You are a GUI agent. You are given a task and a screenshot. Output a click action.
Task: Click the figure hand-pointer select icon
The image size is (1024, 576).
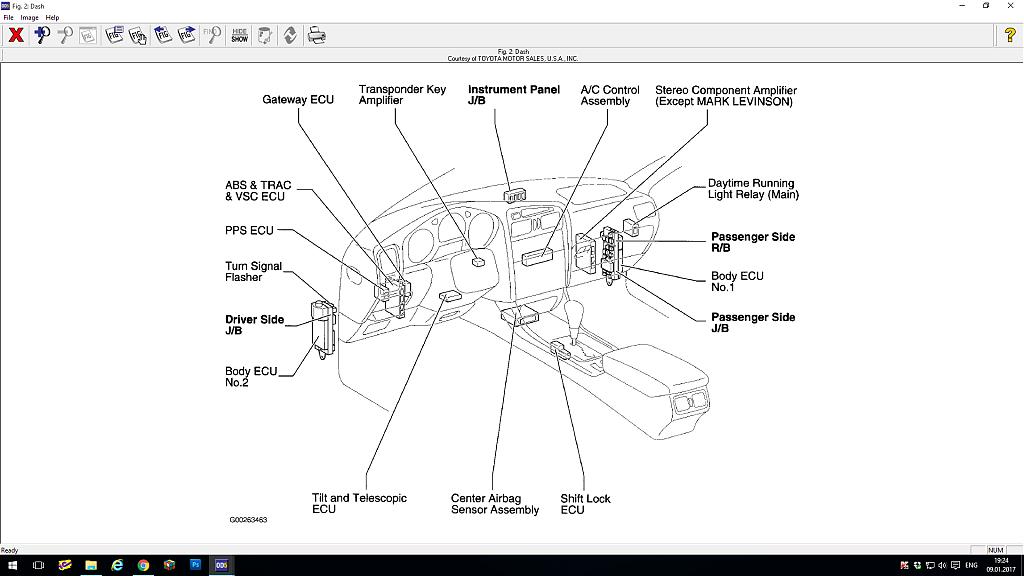(x=137, y=35)
